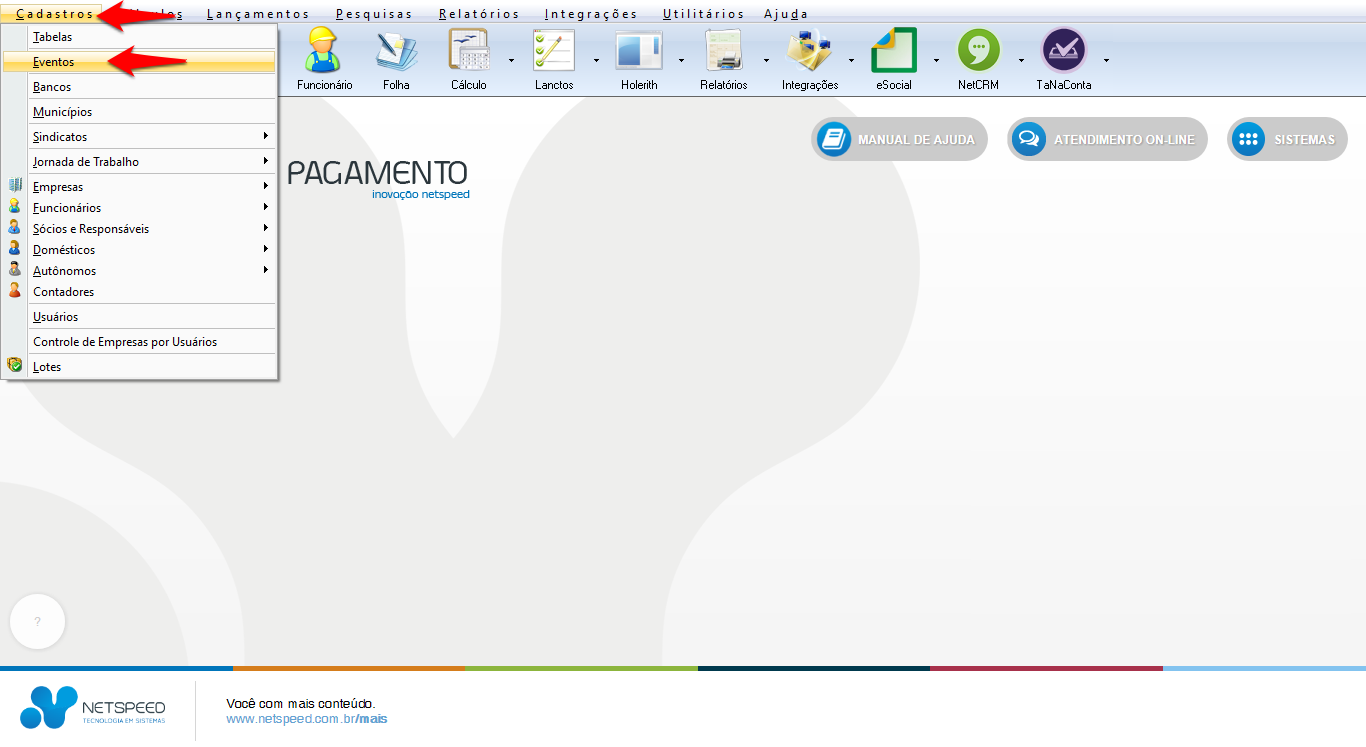Open the Holerith toolbar icon

(x=639, y=52)
